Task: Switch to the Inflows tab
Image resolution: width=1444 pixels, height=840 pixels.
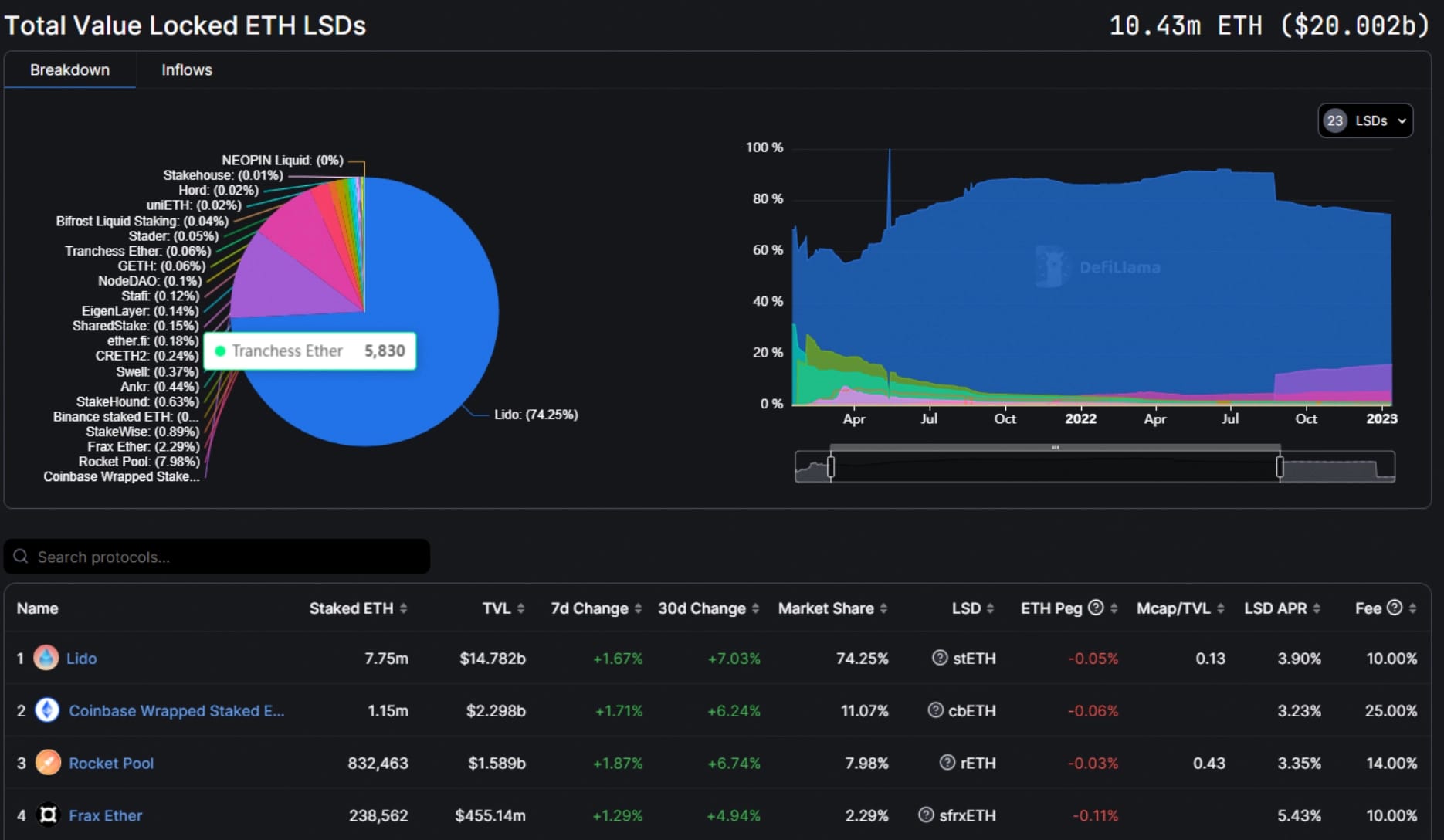Action: (185, 69)
